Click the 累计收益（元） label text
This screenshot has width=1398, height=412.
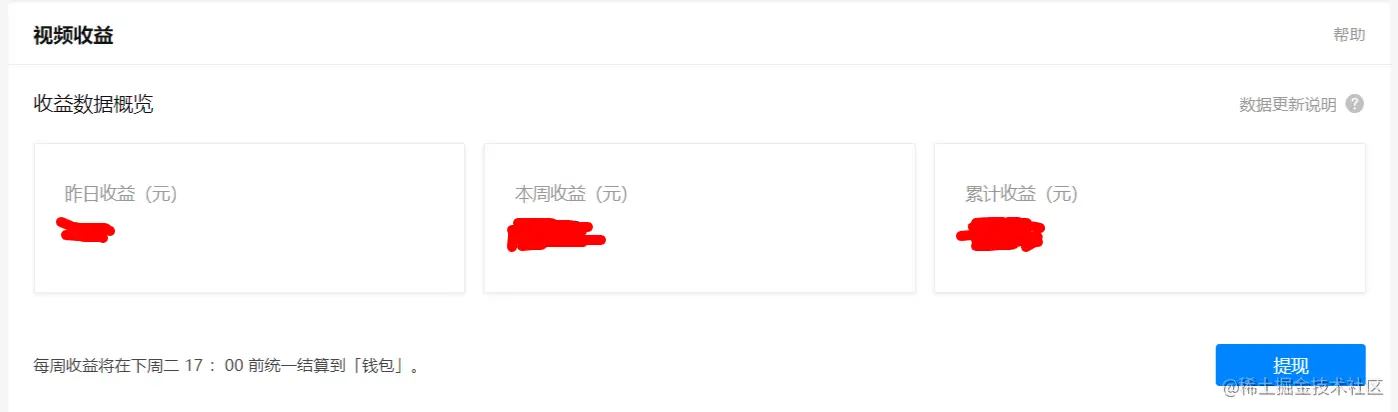click(x=1021, y=194)
